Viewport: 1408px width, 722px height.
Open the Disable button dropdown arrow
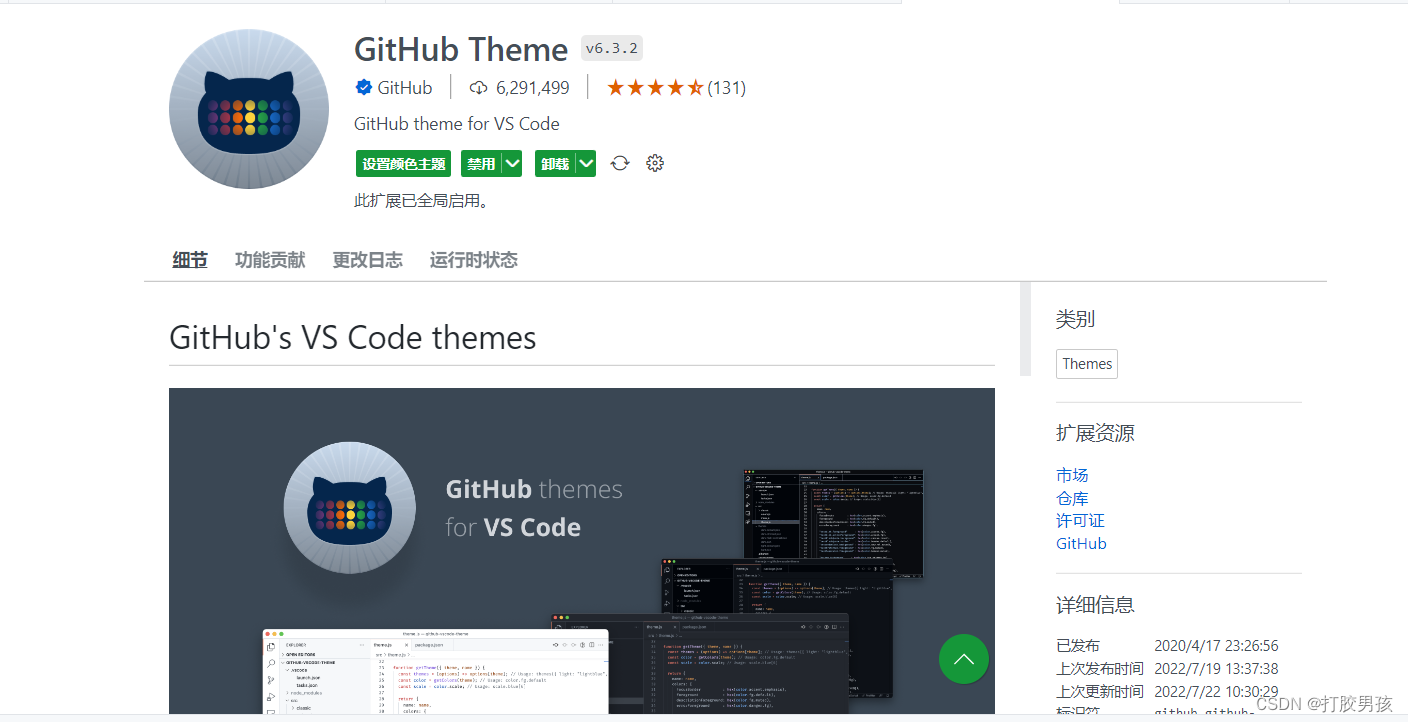click(x=512, y=164)
